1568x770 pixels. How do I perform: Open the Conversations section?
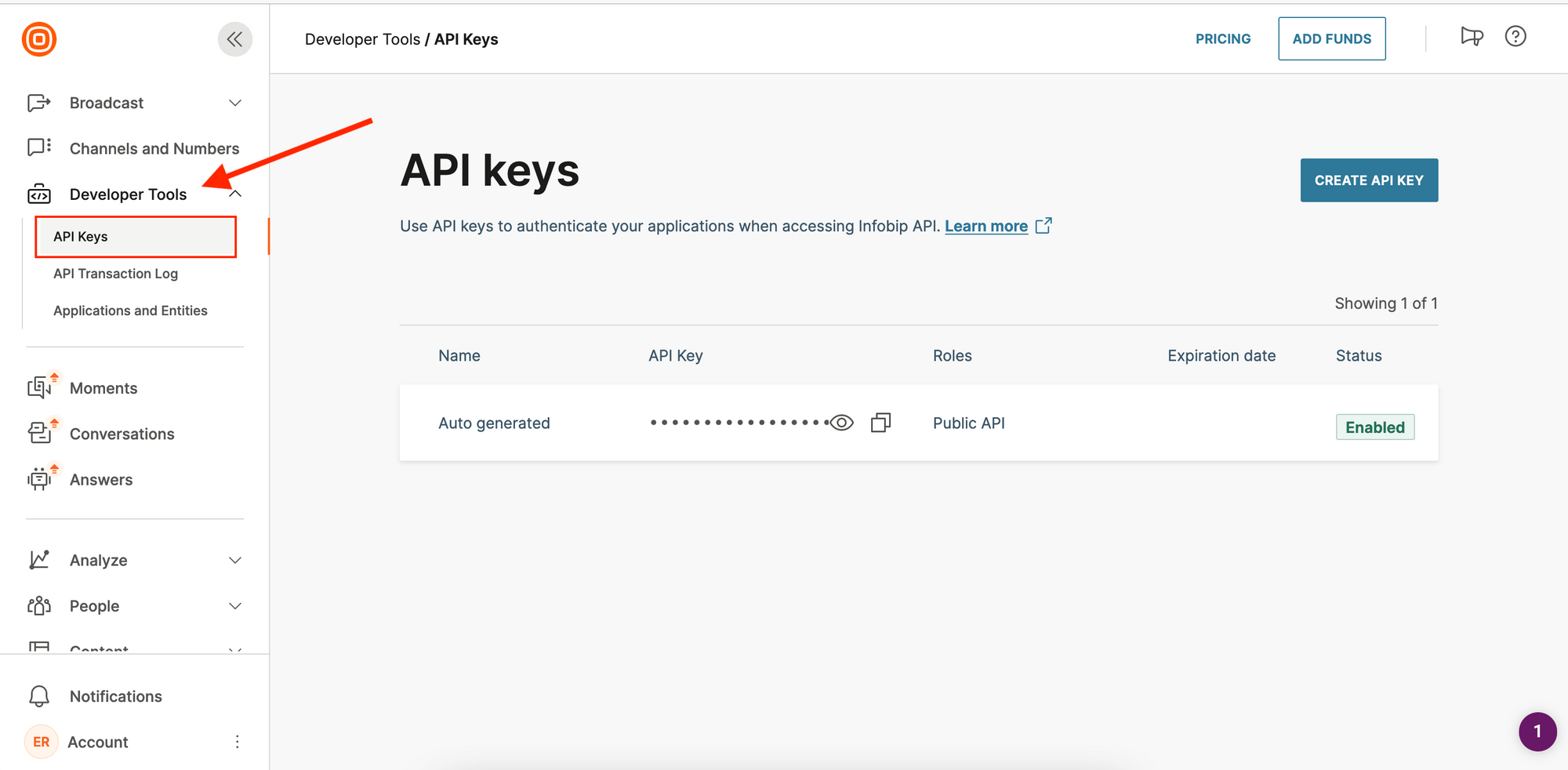click(x=122, y=434)
